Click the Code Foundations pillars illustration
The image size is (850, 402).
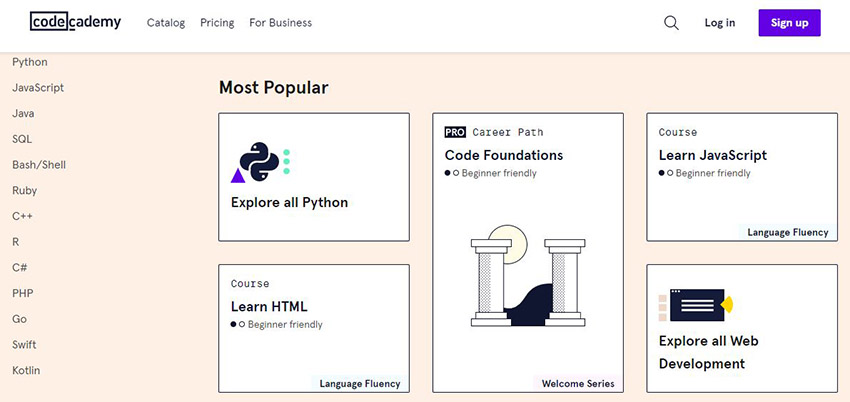click(527, 276)
